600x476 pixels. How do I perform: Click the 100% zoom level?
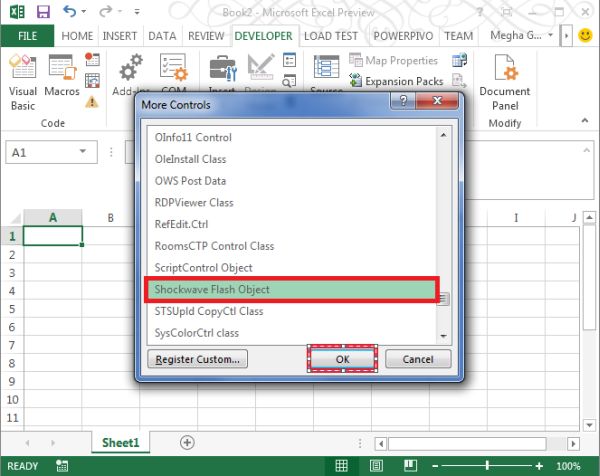click(568, 466)
